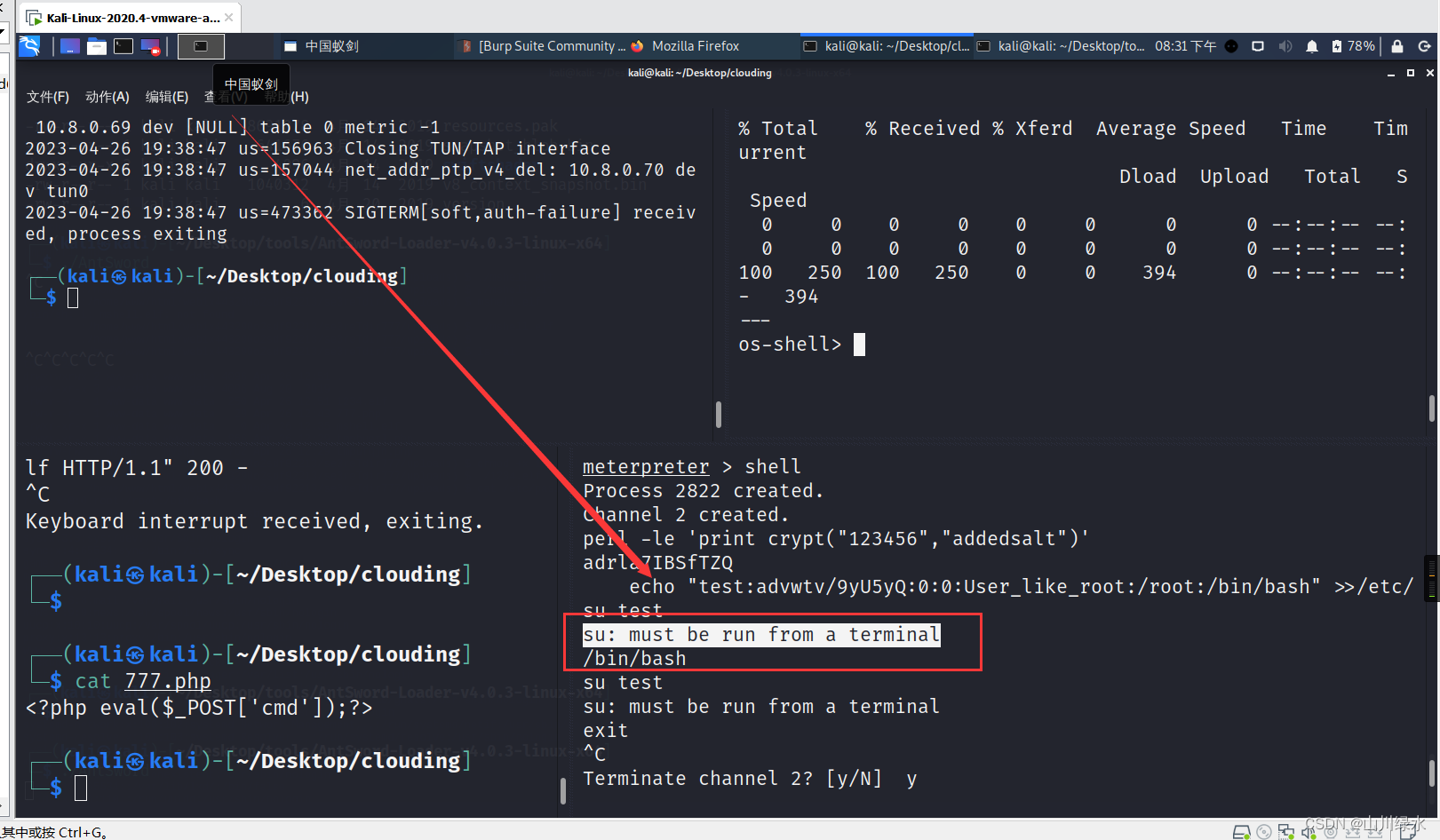Click the round dark tray icon beside clock
This screenshot has height=840, width=1440.
click(x=1231, y=46)
